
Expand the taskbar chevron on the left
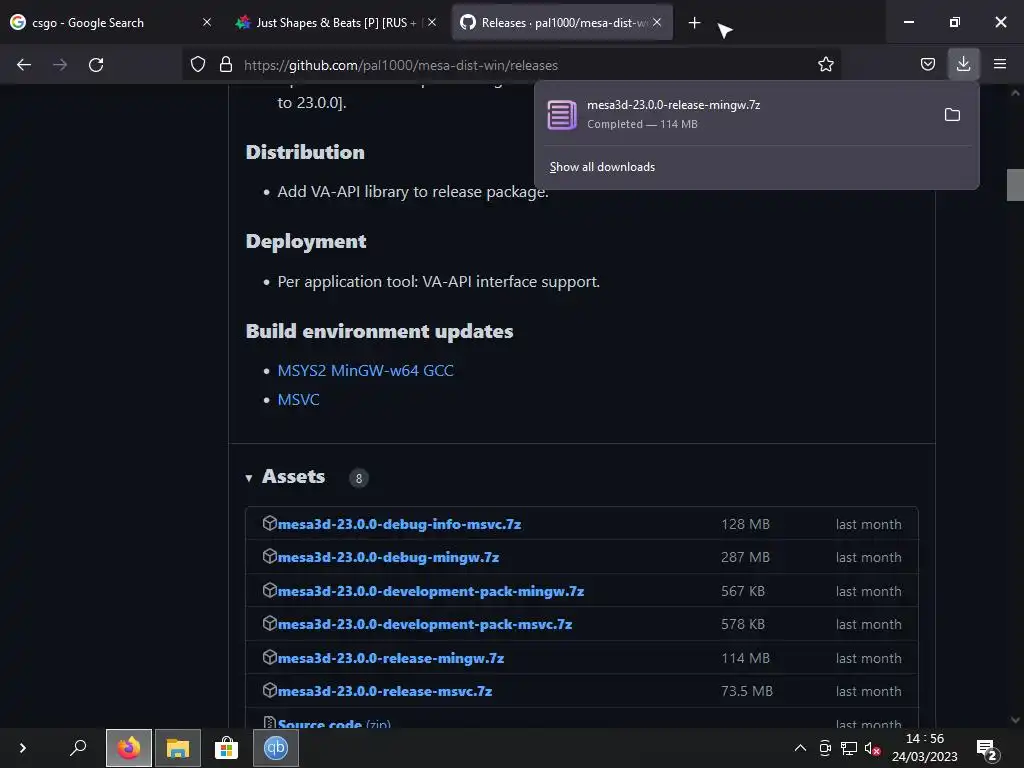22,748
